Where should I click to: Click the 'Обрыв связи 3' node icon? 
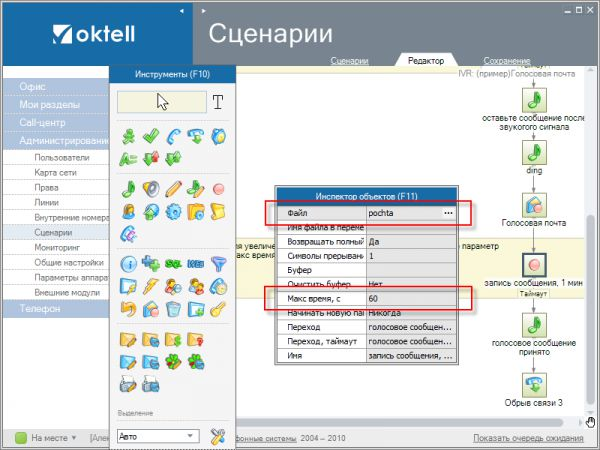pyautogui.click(x=534, y=383)
